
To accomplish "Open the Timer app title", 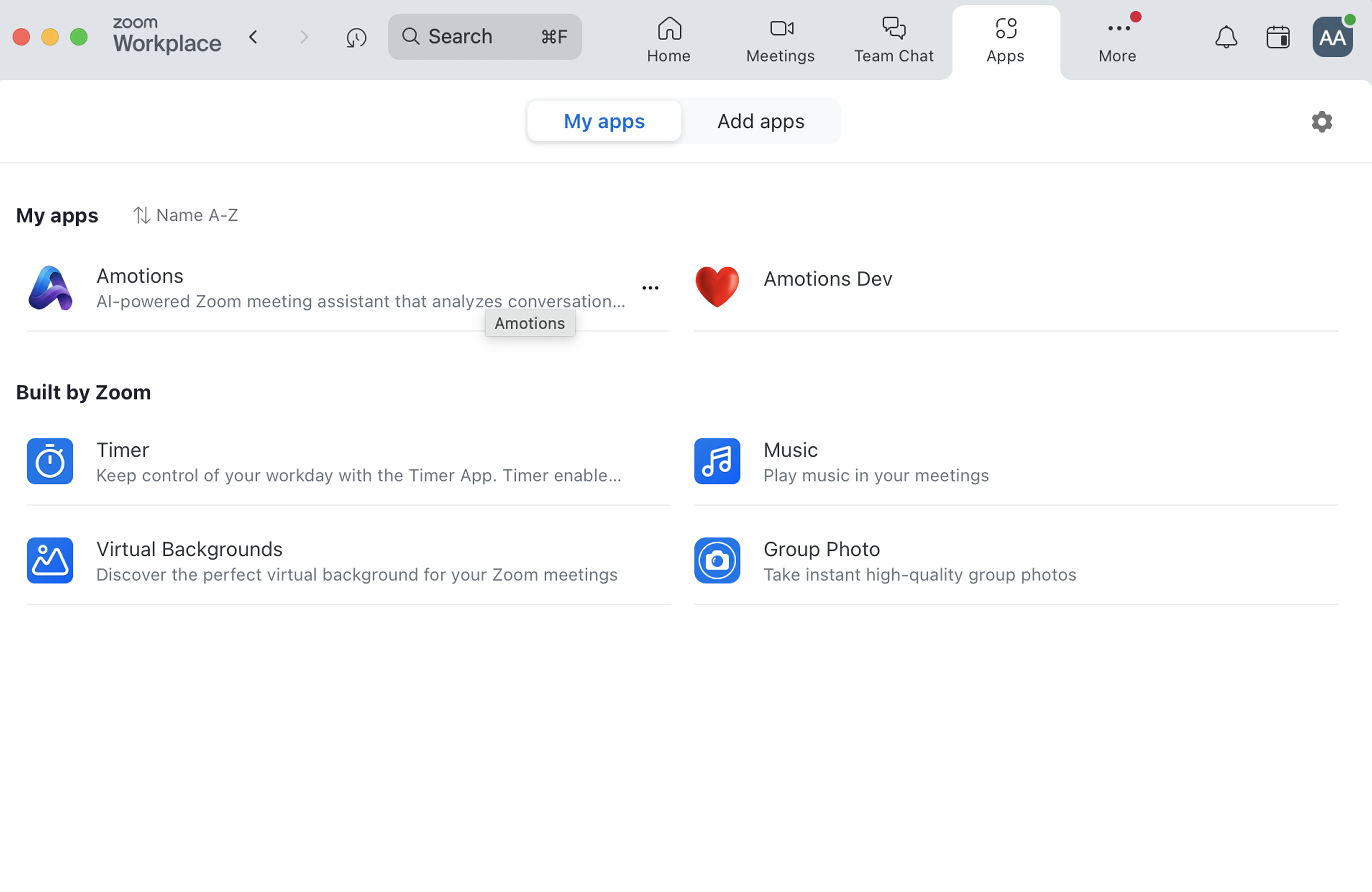I will pyautogui.click(x=122, y=450).
